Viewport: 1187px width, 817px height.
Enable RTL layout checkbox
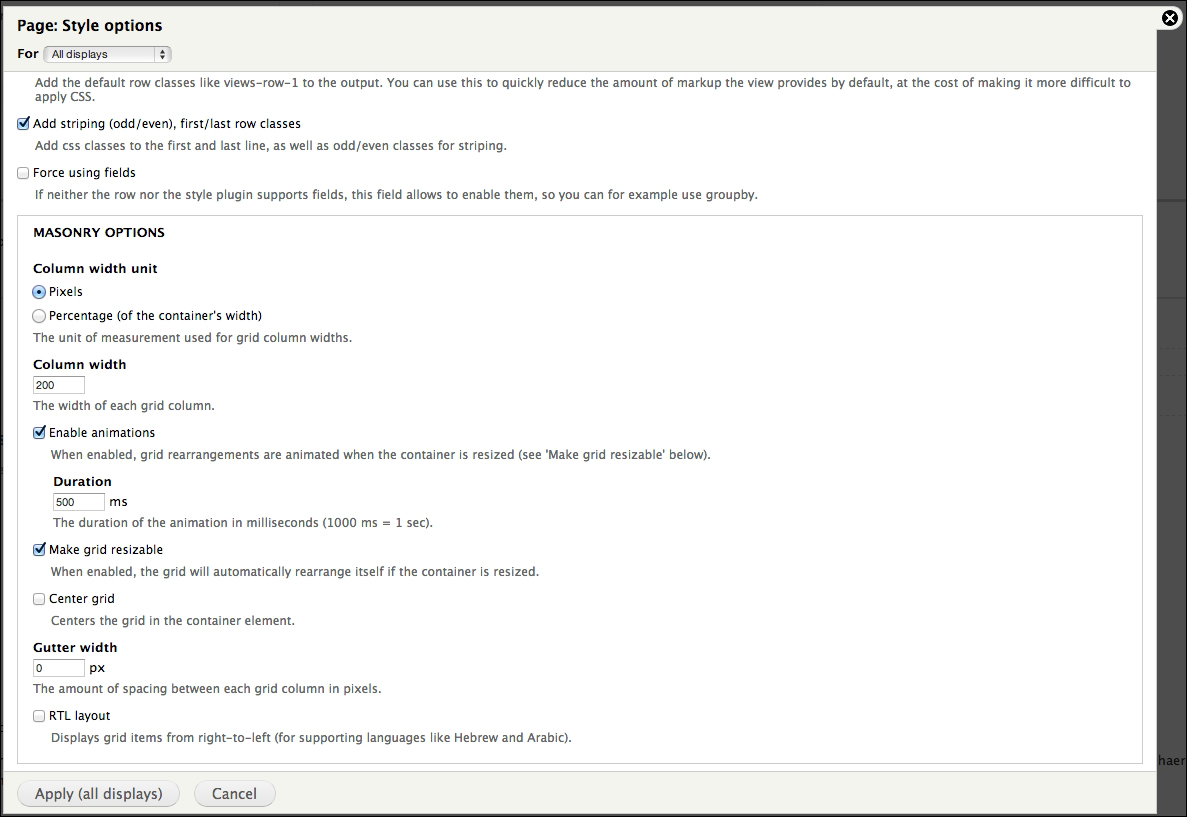click(40, 716)
